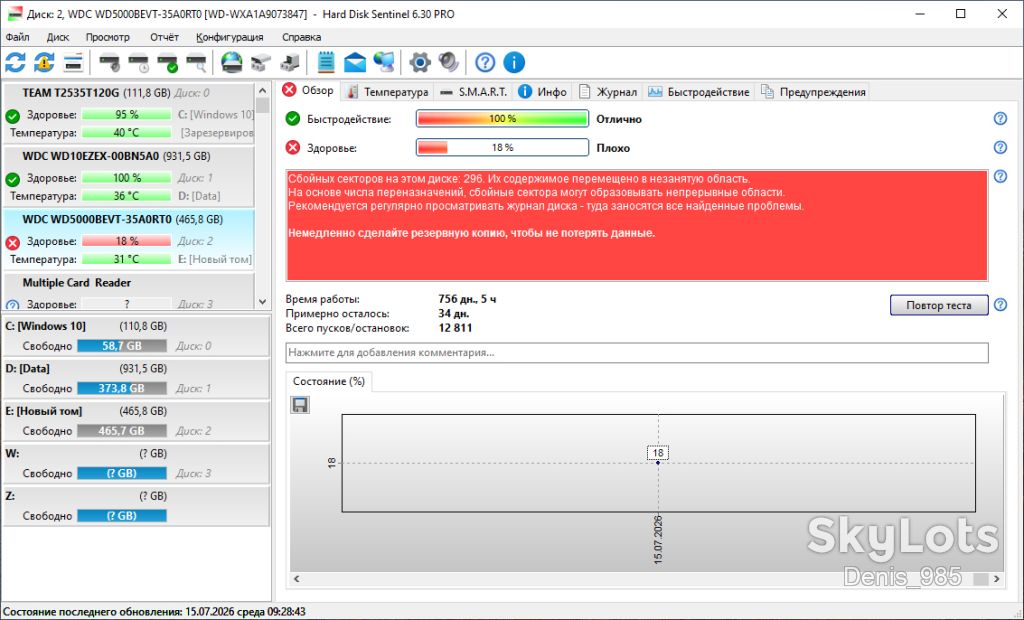Image resolution: width=1024 pixels, height=620 pixels.
Task: Click the help icon next to the red warning box
Action: (1000, 176)
